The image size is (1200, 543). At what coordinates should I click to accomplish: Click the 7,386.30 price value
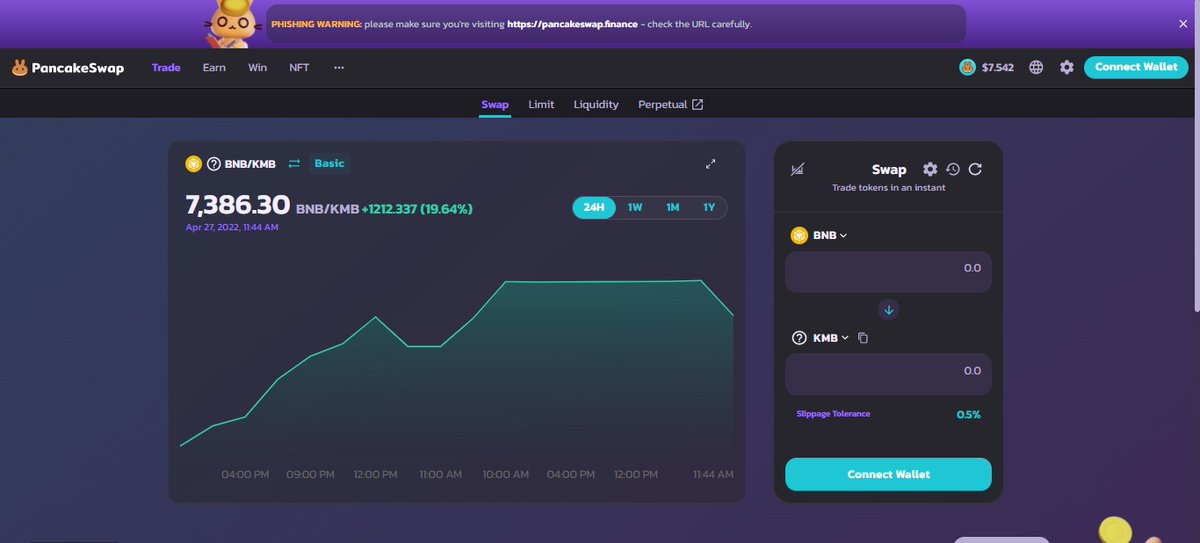(x=238, y=206)
